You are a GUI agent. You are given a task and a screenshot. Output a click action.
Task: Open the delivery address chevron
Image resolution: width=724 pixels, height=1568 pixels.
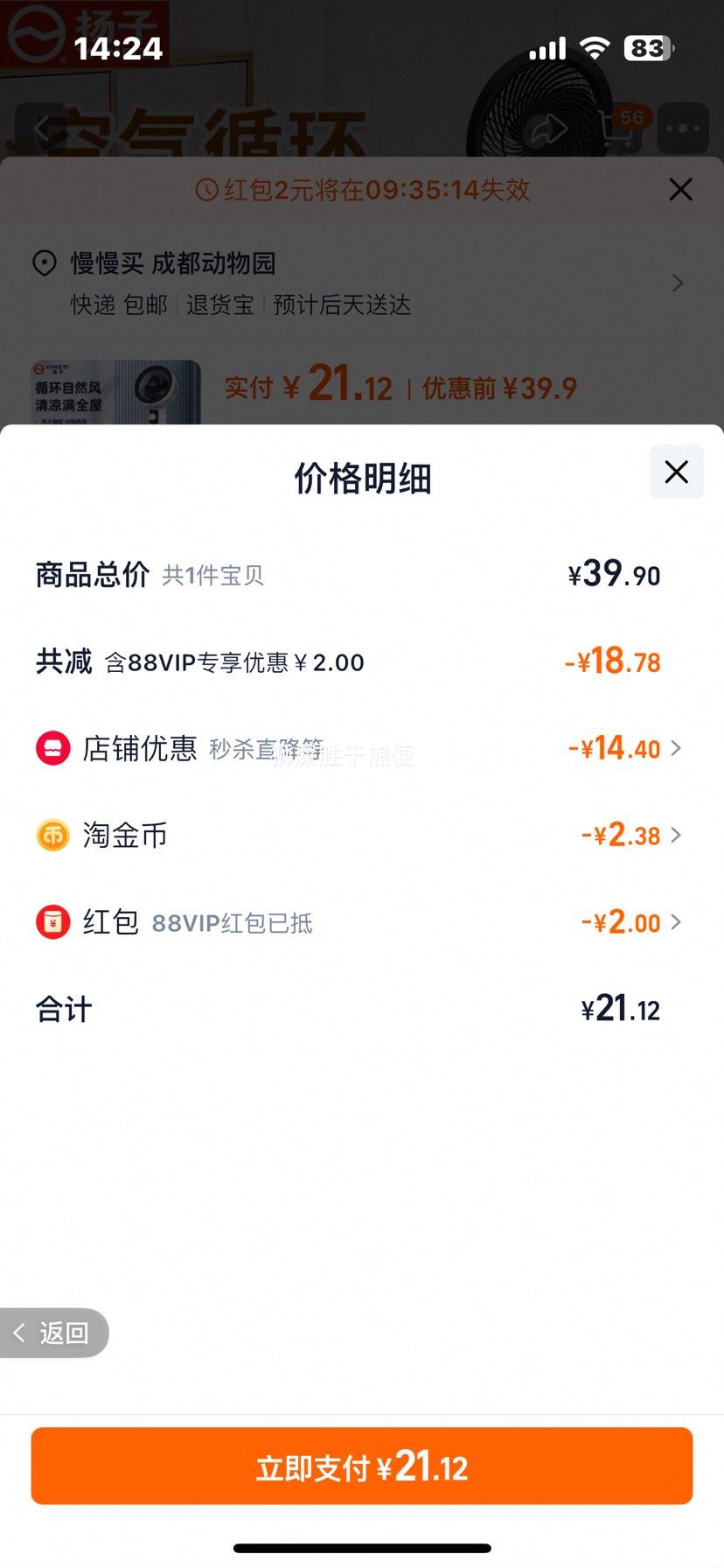pyautogui.click(x=677, y=283)
